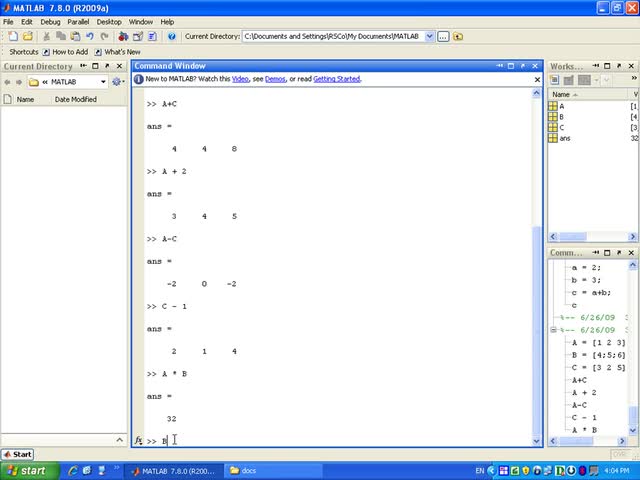Open the File menu
Image resolution: width=640 pixels, height=480 pixels.
pyautogui.click(x=8, y=22)
